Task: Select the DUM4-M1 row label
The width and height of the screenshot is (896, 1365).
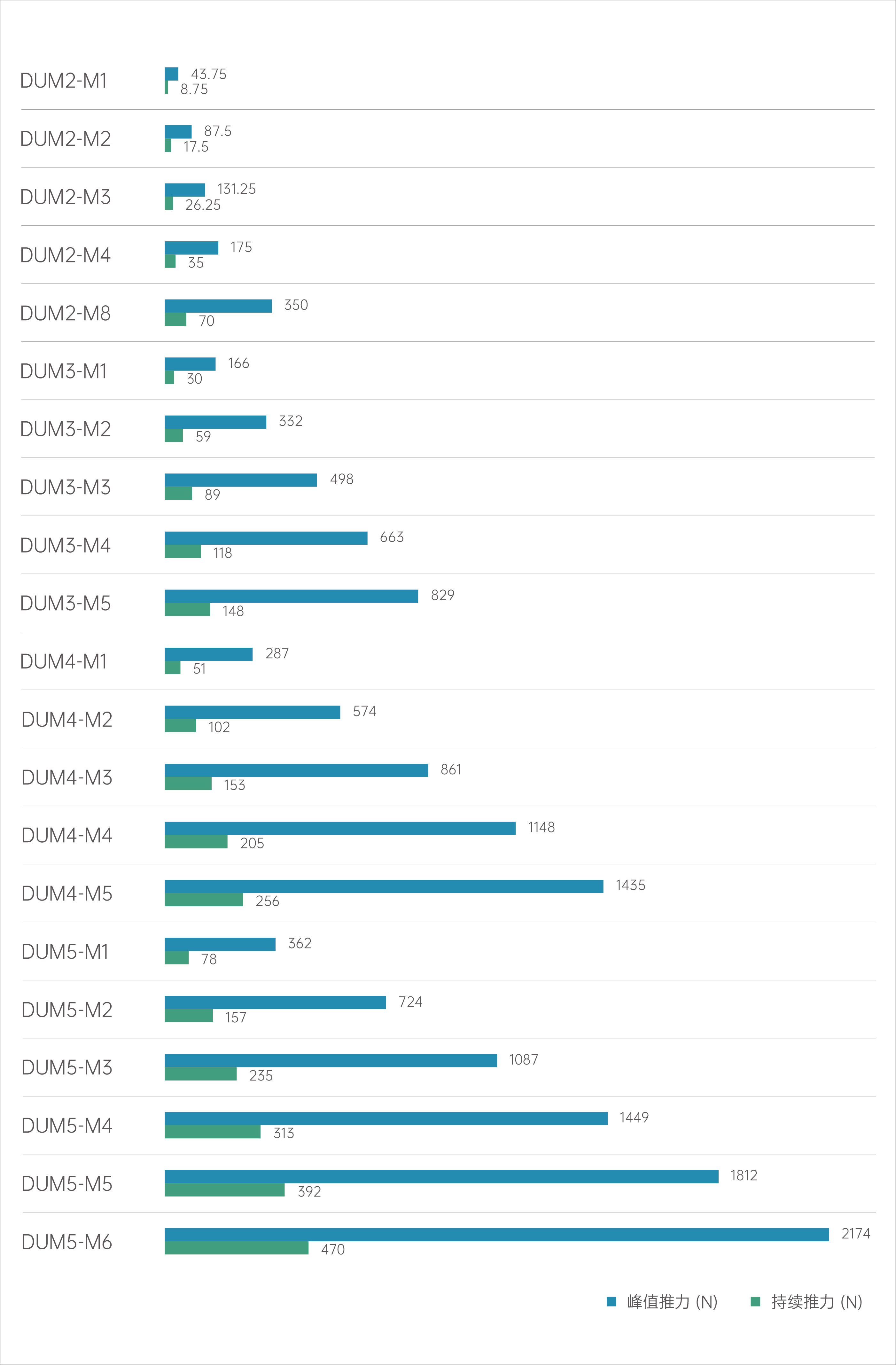Action: (x=64, y=661)
